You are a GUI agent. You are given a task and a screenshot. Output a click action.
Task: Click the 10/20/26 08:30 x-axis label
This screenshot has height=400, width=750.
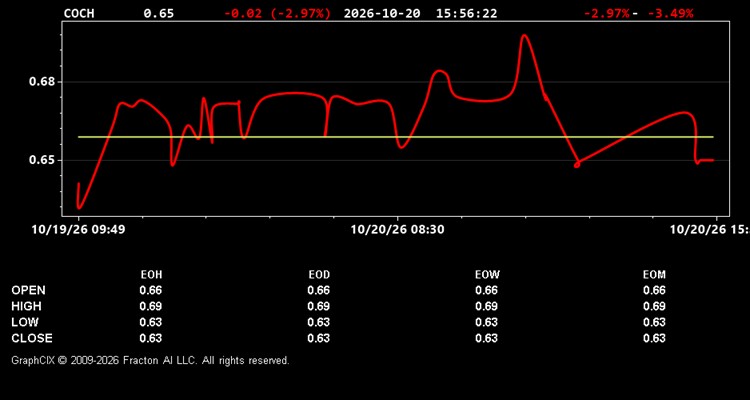coord(397,230)
